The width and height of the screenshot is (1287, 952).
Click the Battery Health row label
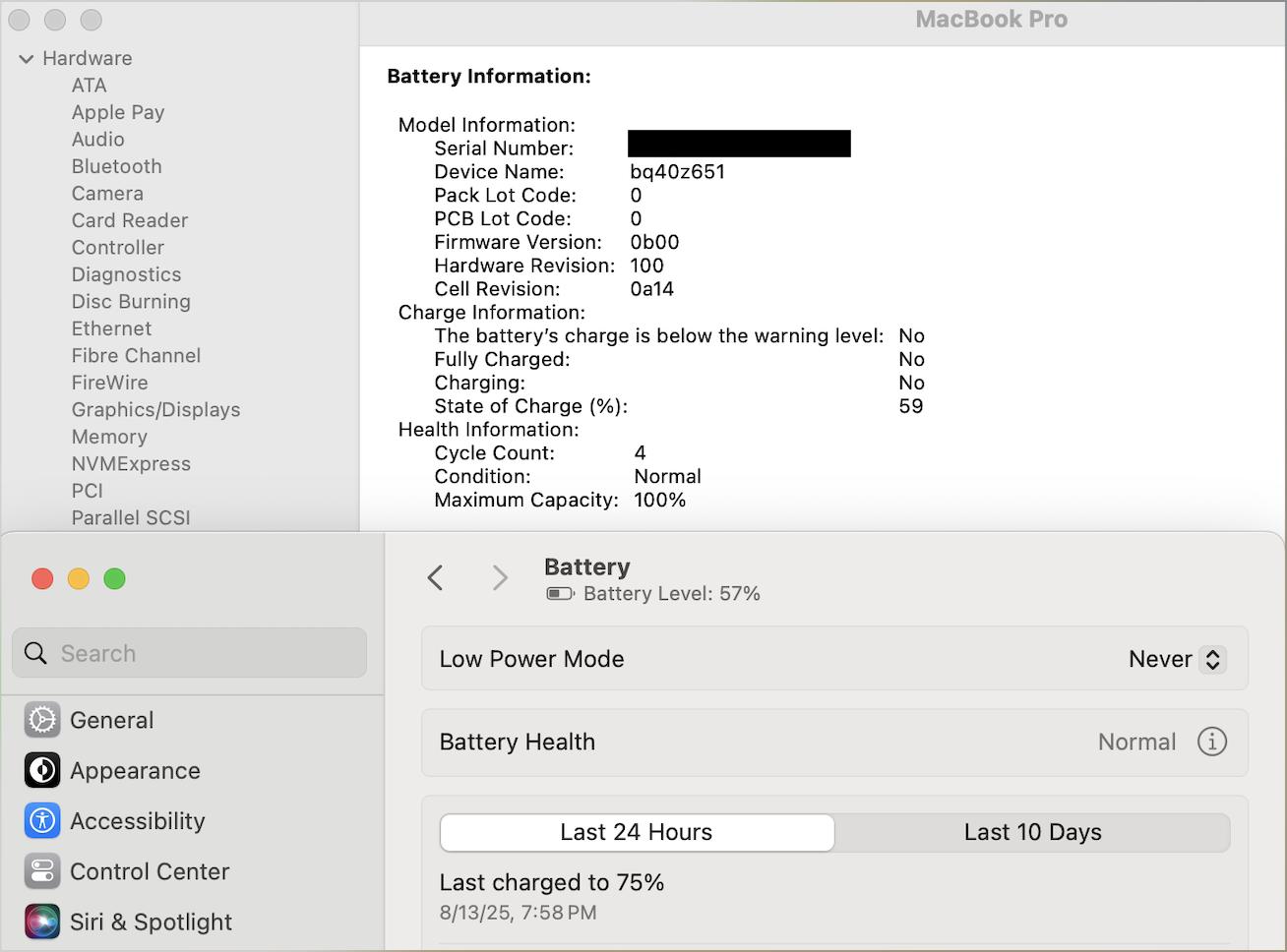point(517,742)
